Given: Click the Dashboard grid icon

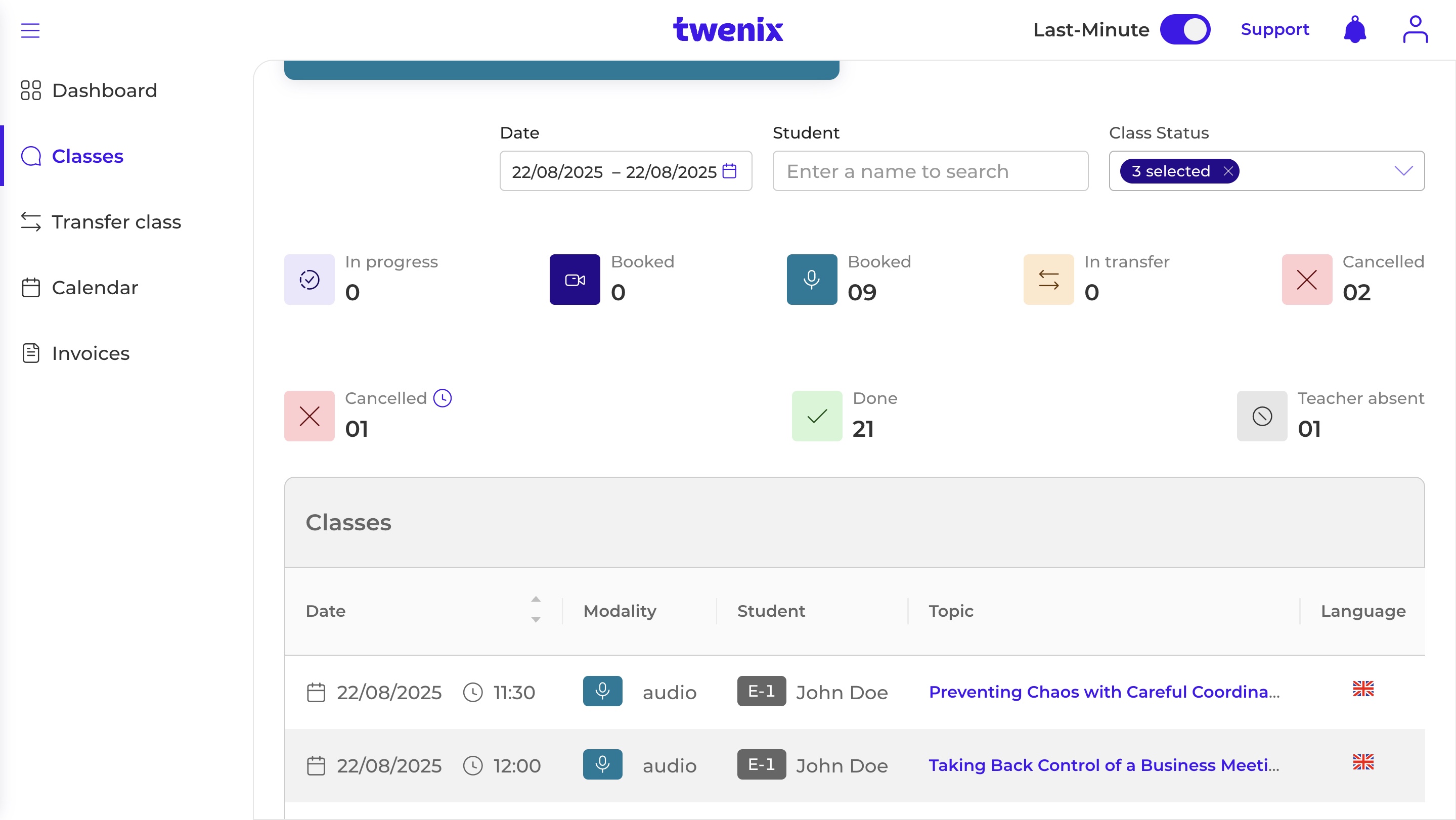Looking at the screenshot, I should (30, 90).
